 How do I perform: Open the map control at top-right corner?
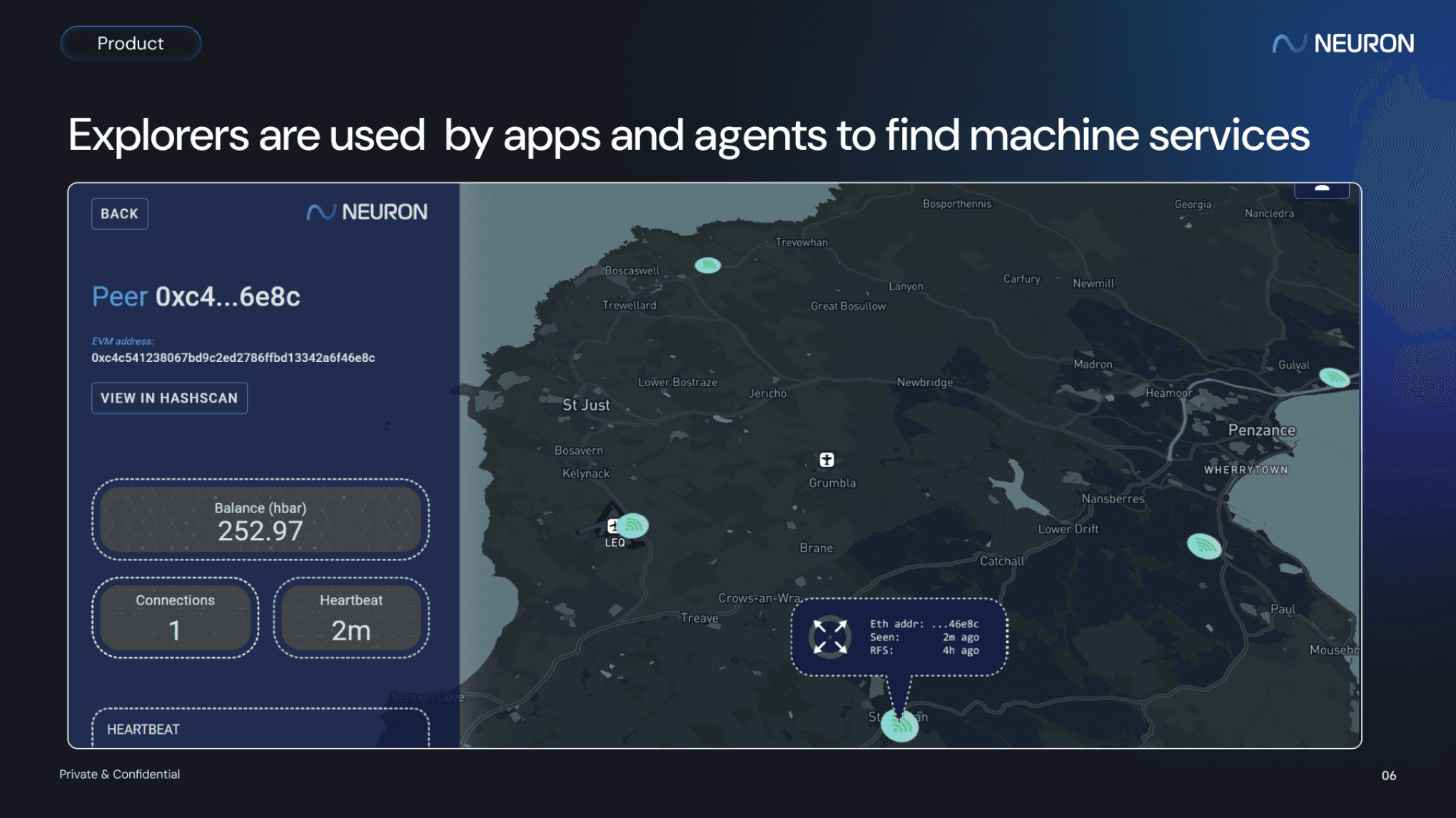click(x=1321, y=190)
